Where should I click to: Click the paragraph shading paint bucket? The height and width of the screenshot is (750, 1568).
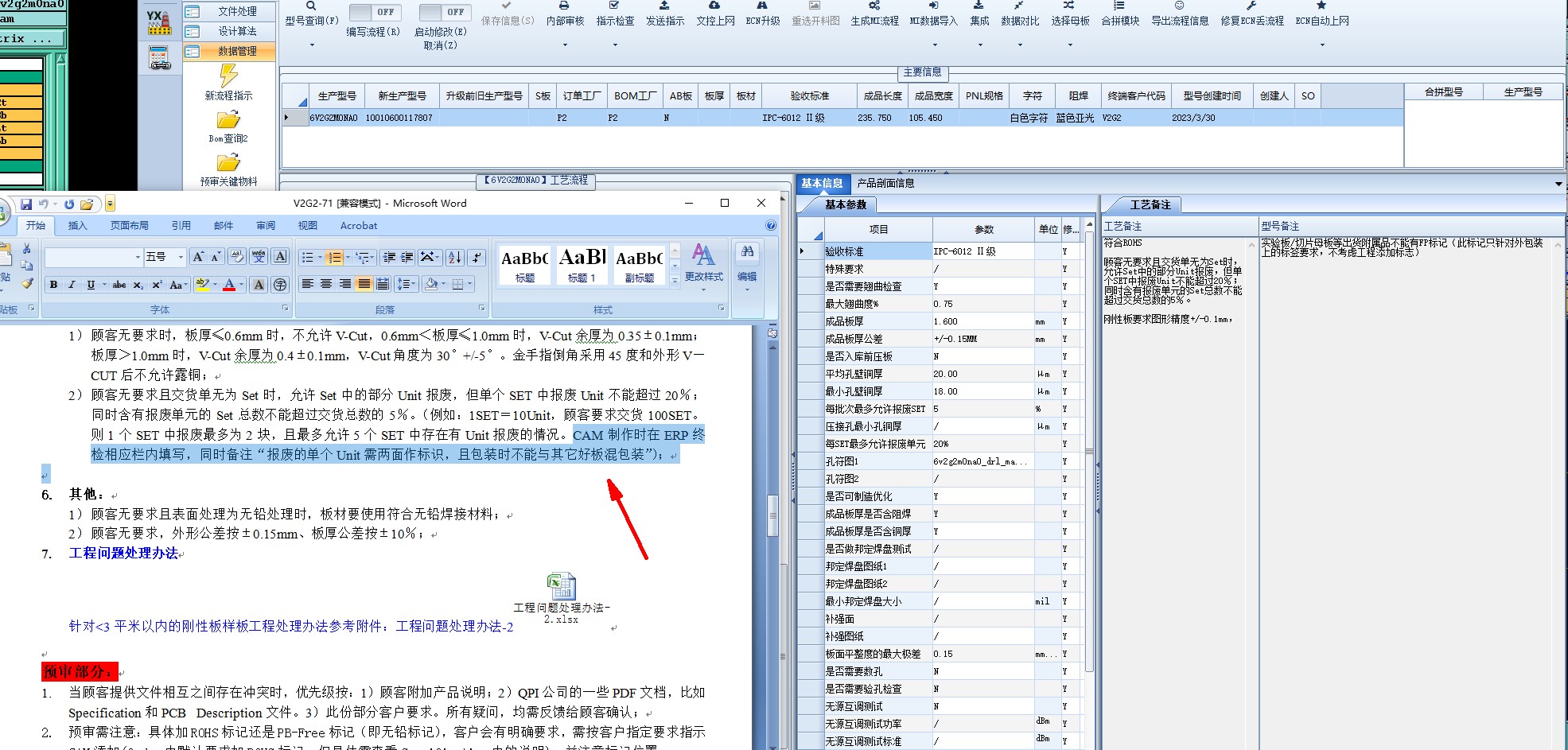430,284
